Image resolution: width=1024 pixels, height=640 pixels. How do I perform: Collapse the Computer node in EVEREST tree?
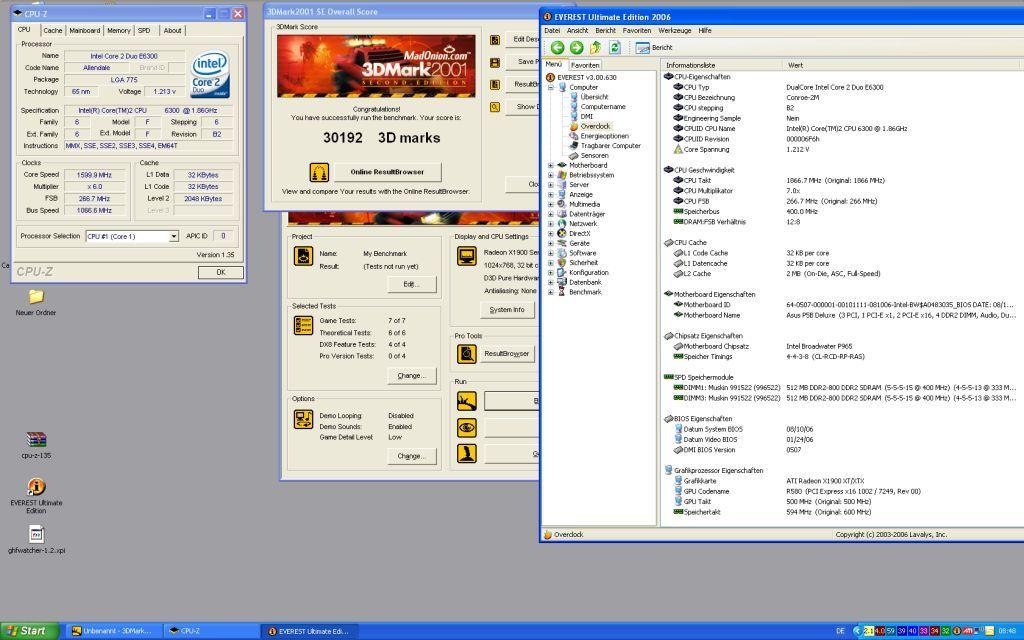tap(551, 87)
